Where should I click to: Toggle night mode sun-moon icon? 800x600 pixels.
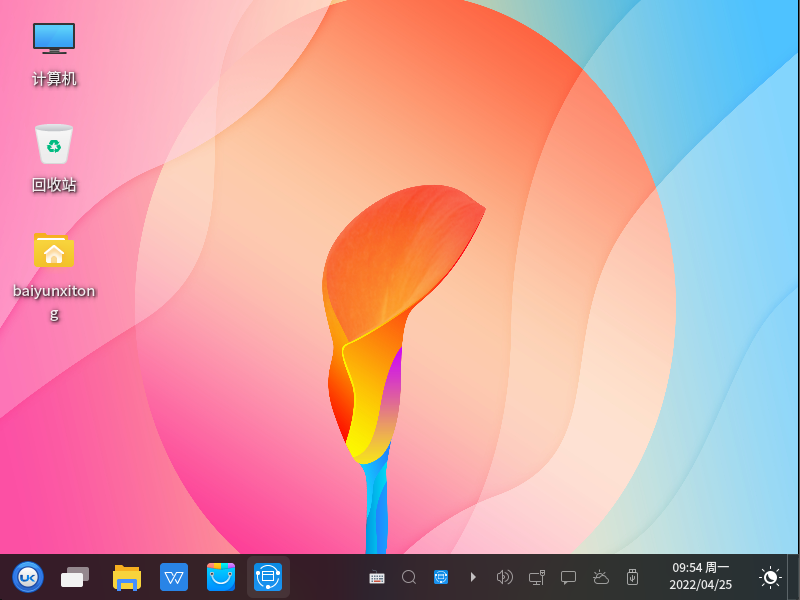tap(769, 577)
